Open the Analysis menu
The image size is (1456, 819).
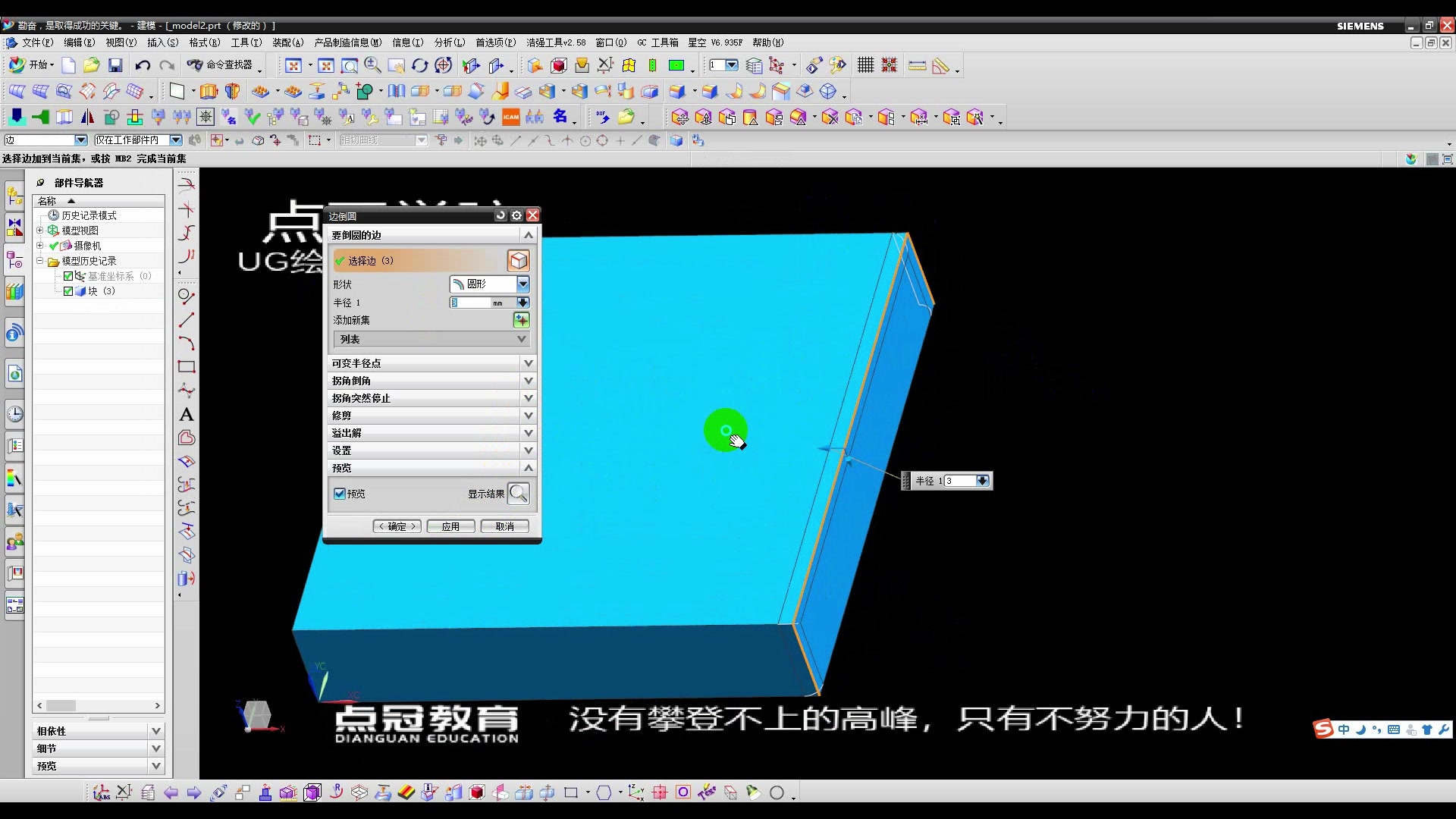pyautogui.click(x=449, y=42)
